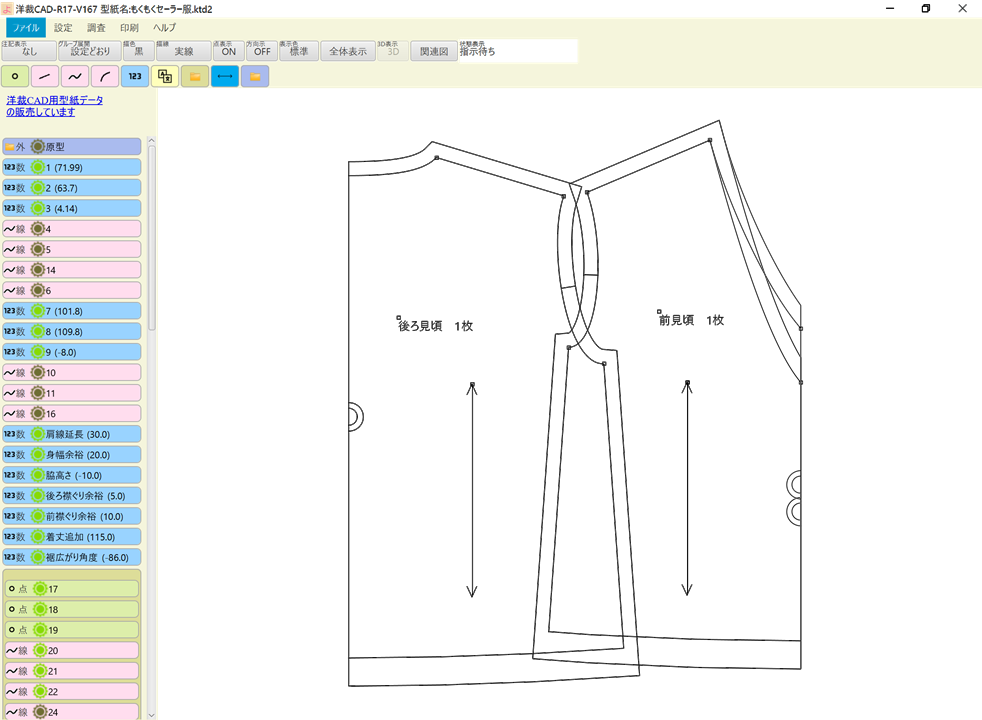Open the 設定 menu
Image resolution: width=982 pixels, height=720 pixels.
click(x=63, y=28)
